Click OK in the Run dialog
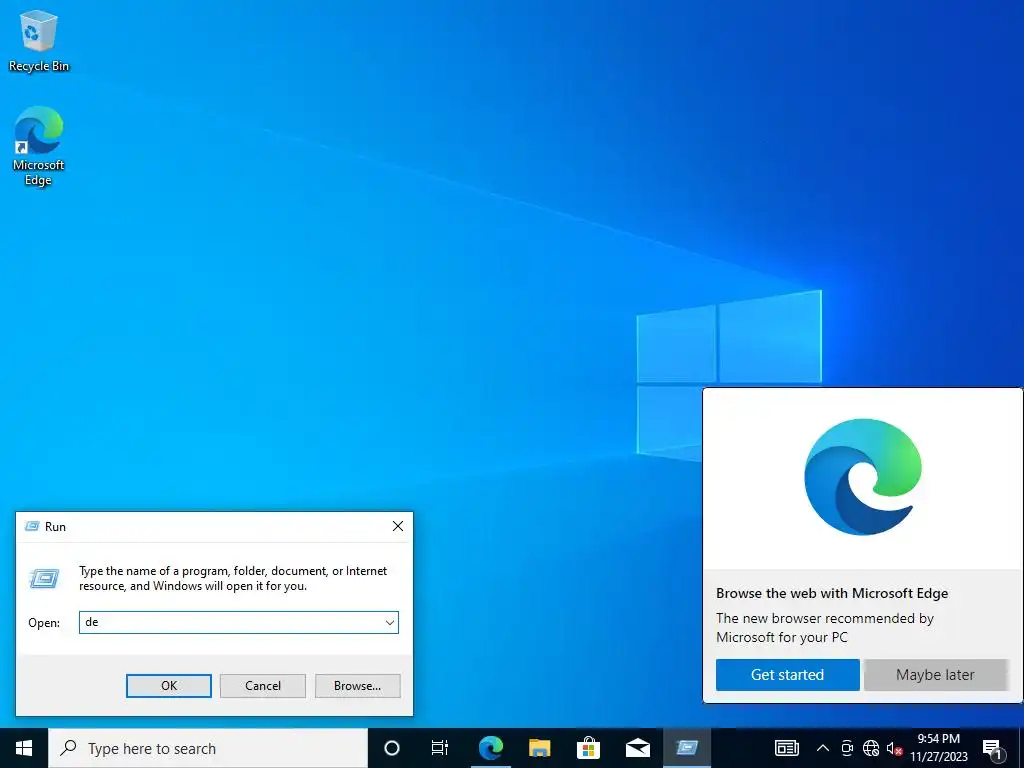The width and height of the screenshot is (1024, 768). click(x=168, y=686)
